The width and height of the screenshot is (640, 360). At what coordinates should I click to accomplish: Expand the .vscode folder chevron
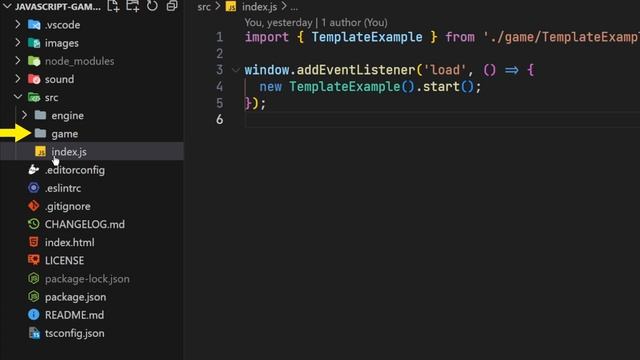click(18, 24)
